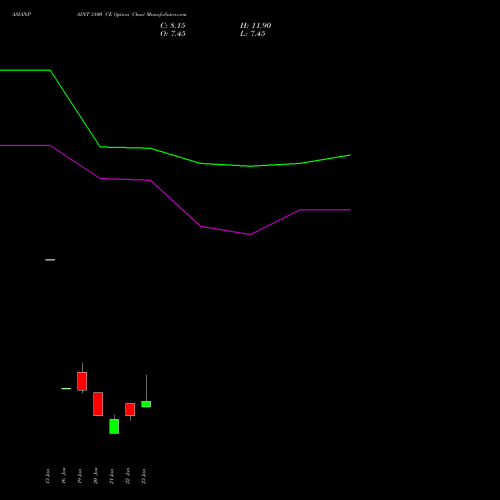Click the low value L: 7.45
Image resolution: width=500 pixels, height=500 pixels.
[x=253, y=34]
